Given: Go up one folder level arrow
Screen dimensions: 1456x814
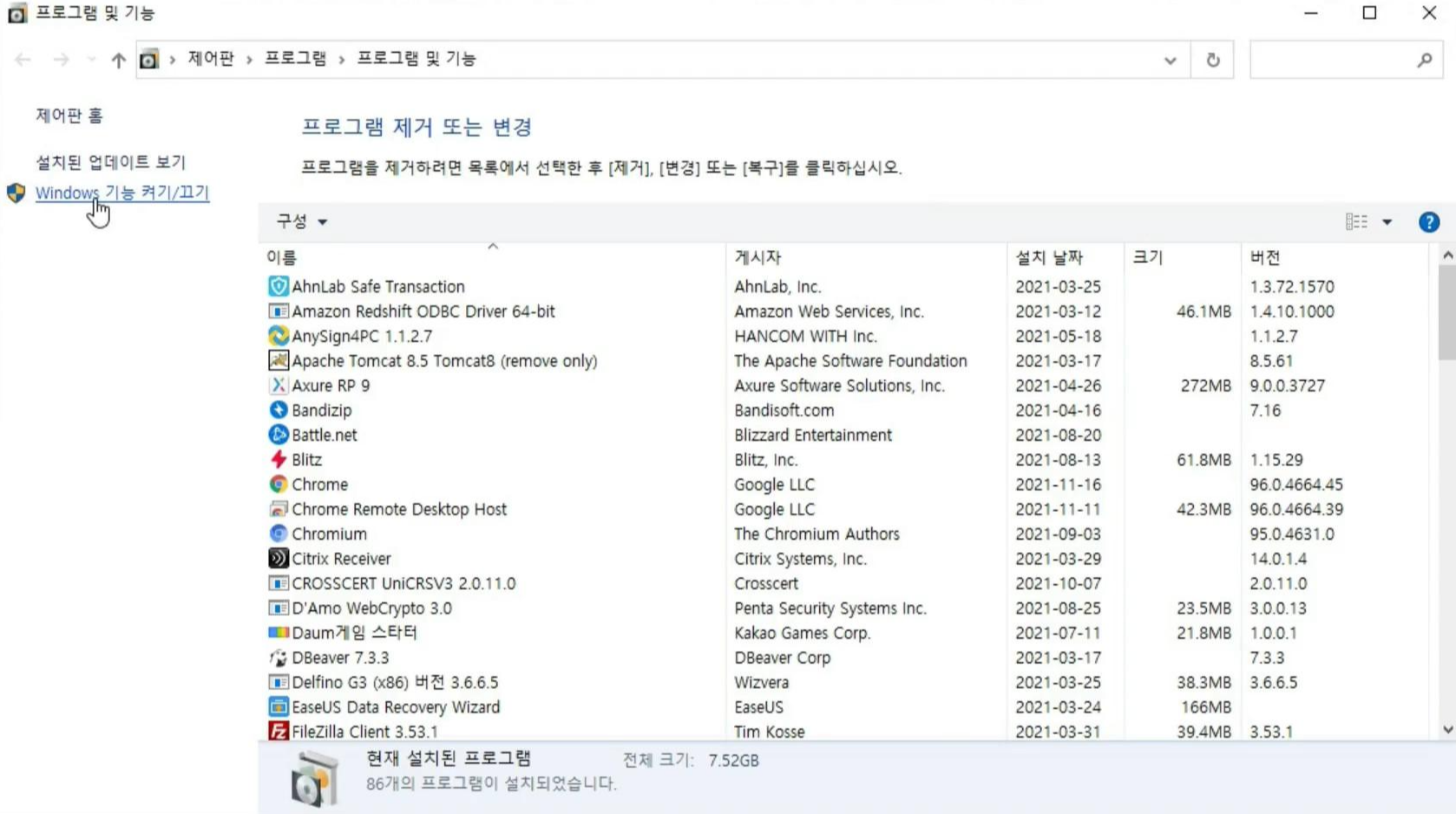Looking at the screenshot, I should pyautogui.click(x=118, y=59).
